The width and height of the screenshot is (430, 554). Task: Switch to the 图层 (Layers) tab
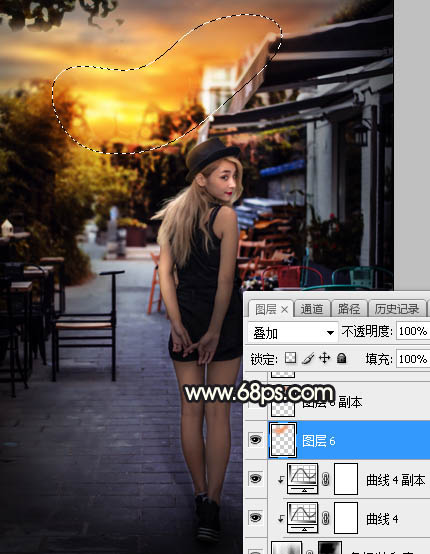[270, 310]
